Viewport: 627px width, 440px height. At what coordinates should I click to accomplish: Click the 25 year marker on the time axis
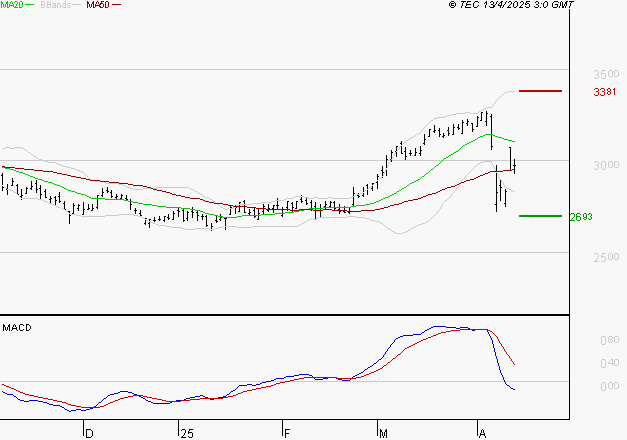(x=185, y=433)
